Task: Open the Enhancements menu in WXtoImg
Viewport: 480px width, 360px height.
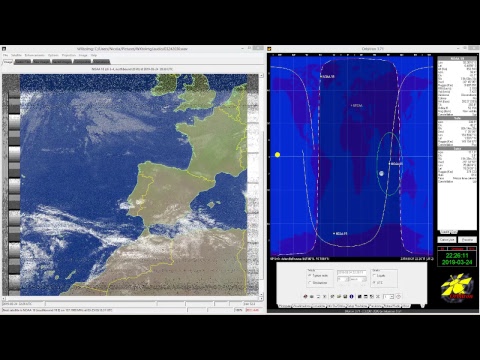Action: 35,55
